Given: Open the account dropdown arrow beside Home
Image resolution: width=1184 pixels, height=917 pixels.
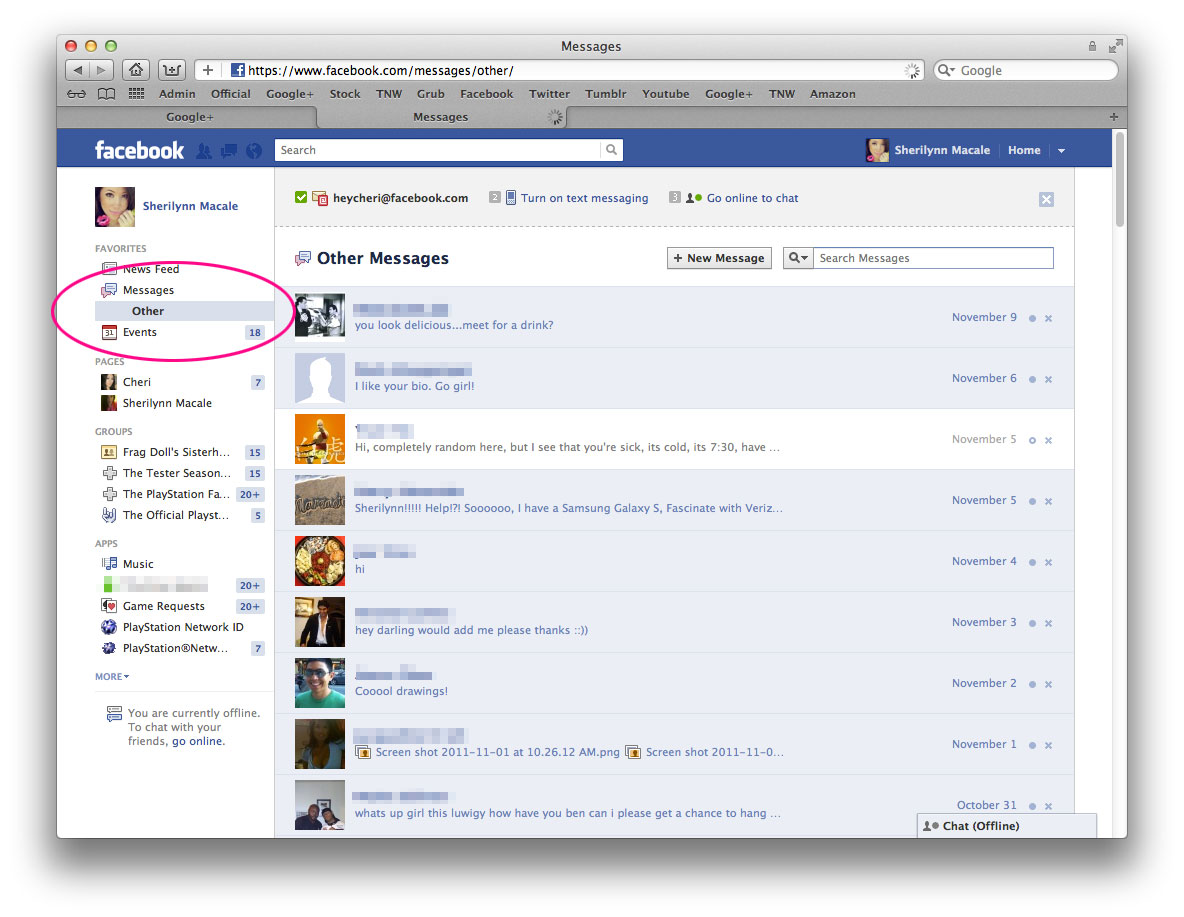Looking at the screenshot, I should pos(1061,151).
